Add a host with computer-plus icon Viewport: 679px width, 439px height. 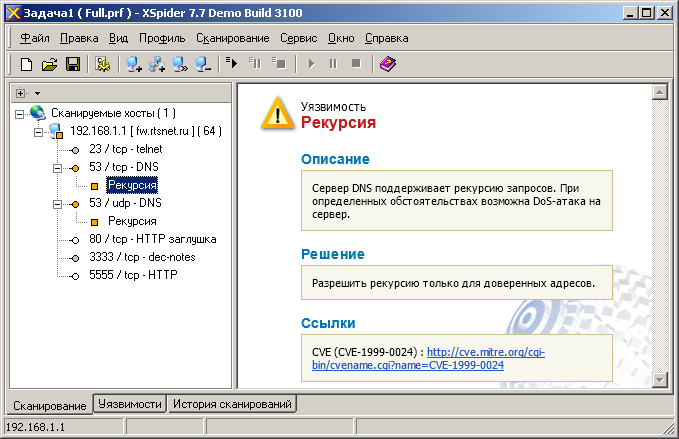point(134,65)
